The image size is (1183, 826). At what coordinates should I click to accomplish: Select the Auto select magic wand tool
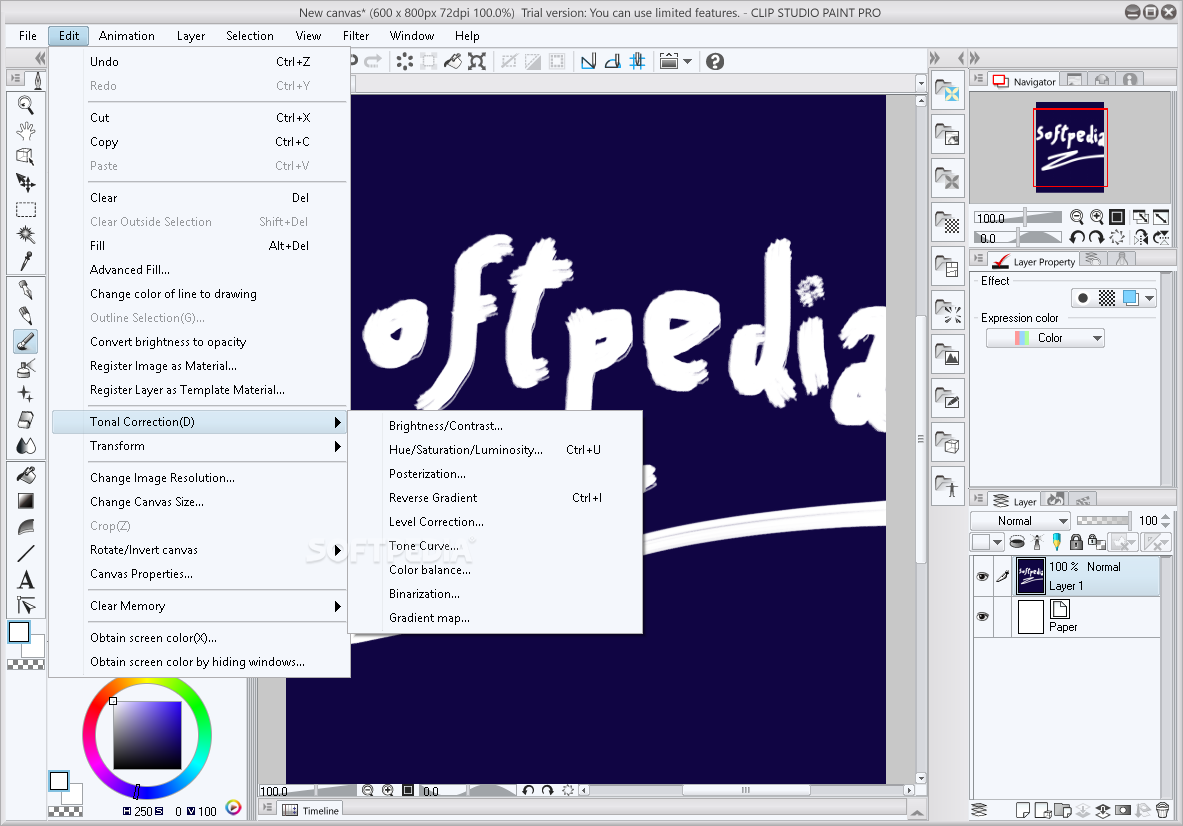click(x=26, y=235)
